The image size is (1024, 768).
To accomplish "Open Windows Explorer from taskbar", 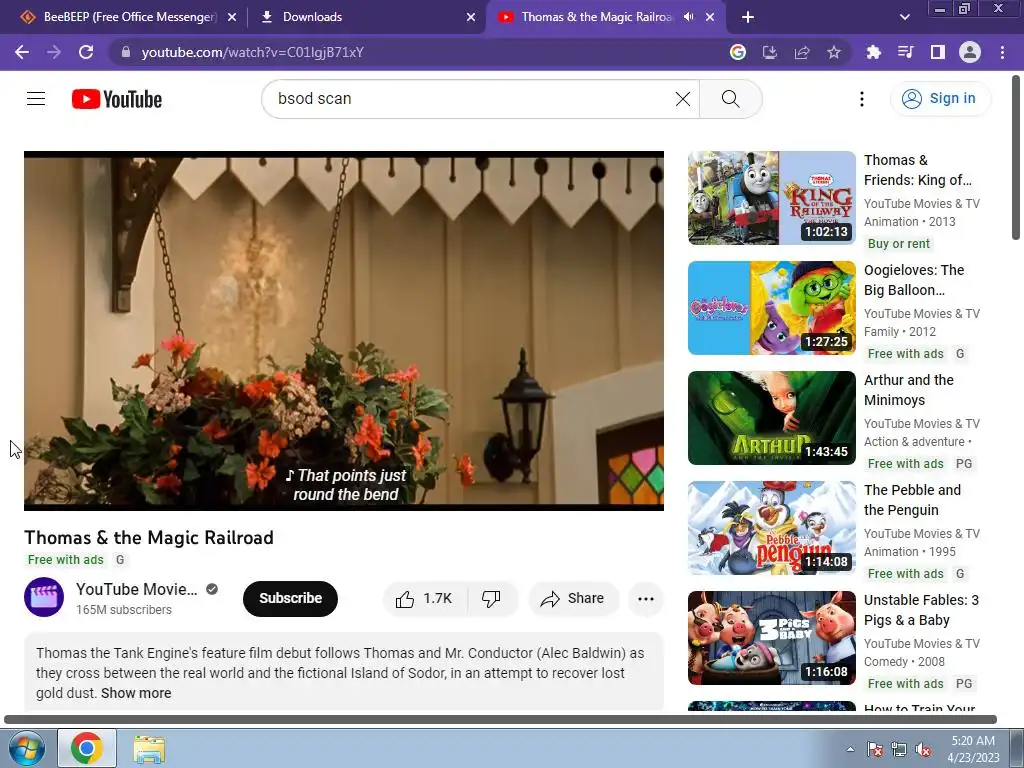I will [x=149, y=748].
